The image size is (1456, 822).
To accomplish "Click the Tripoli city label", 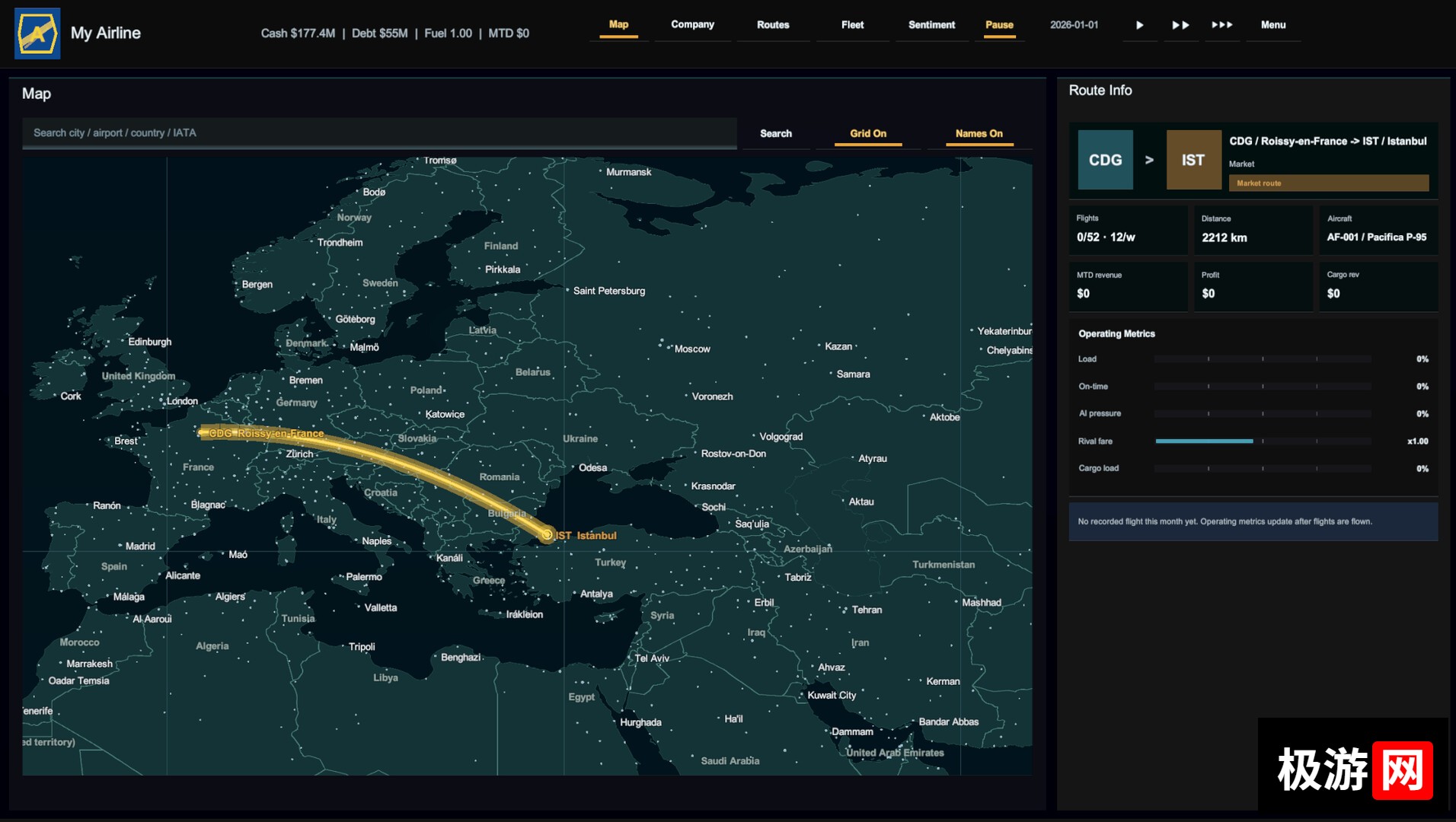I will tap(362, 647).
